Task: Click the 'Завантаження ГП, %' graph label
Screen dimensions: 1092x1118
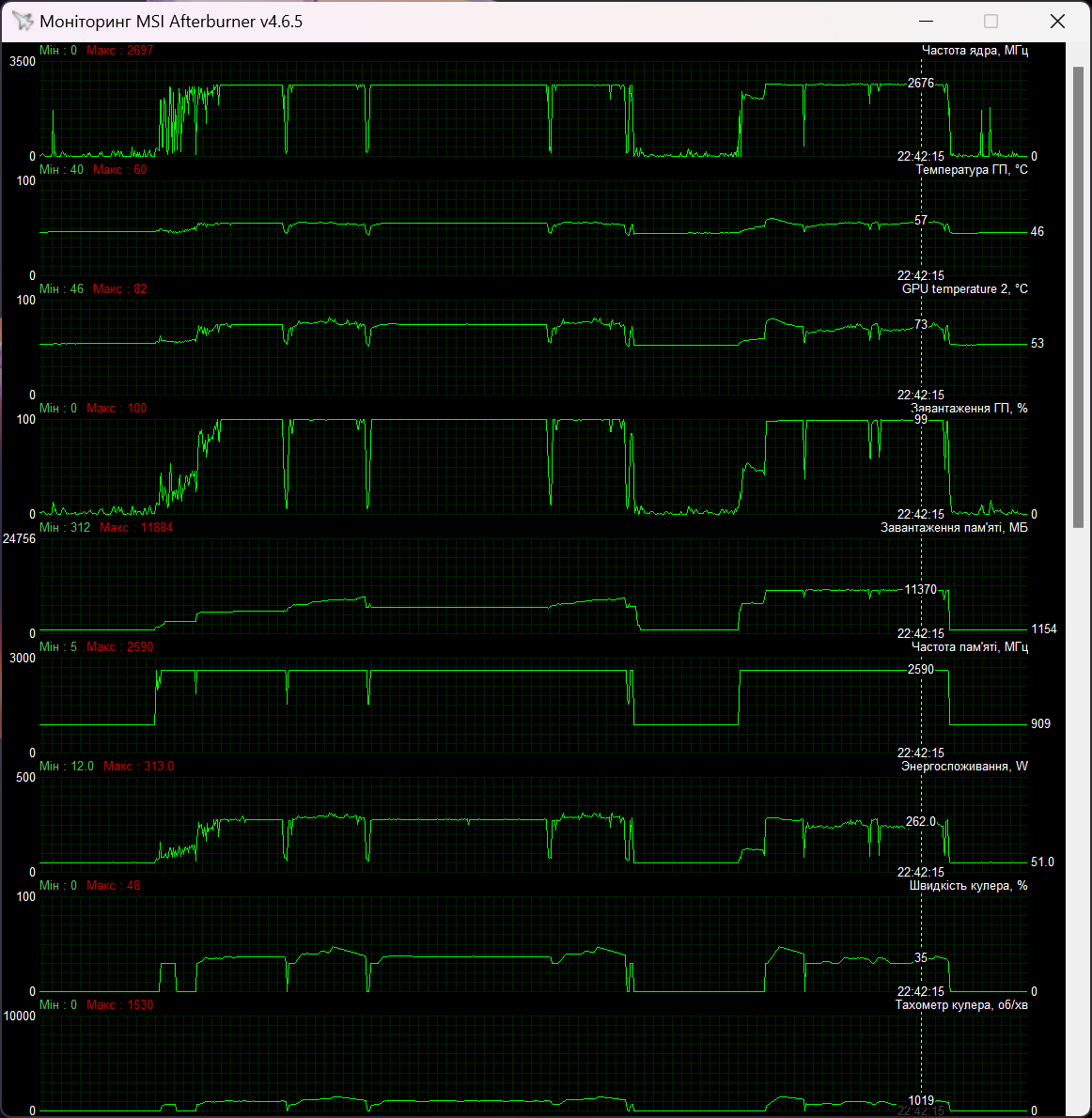Action: pyautogui.click(x=969, y=409)
